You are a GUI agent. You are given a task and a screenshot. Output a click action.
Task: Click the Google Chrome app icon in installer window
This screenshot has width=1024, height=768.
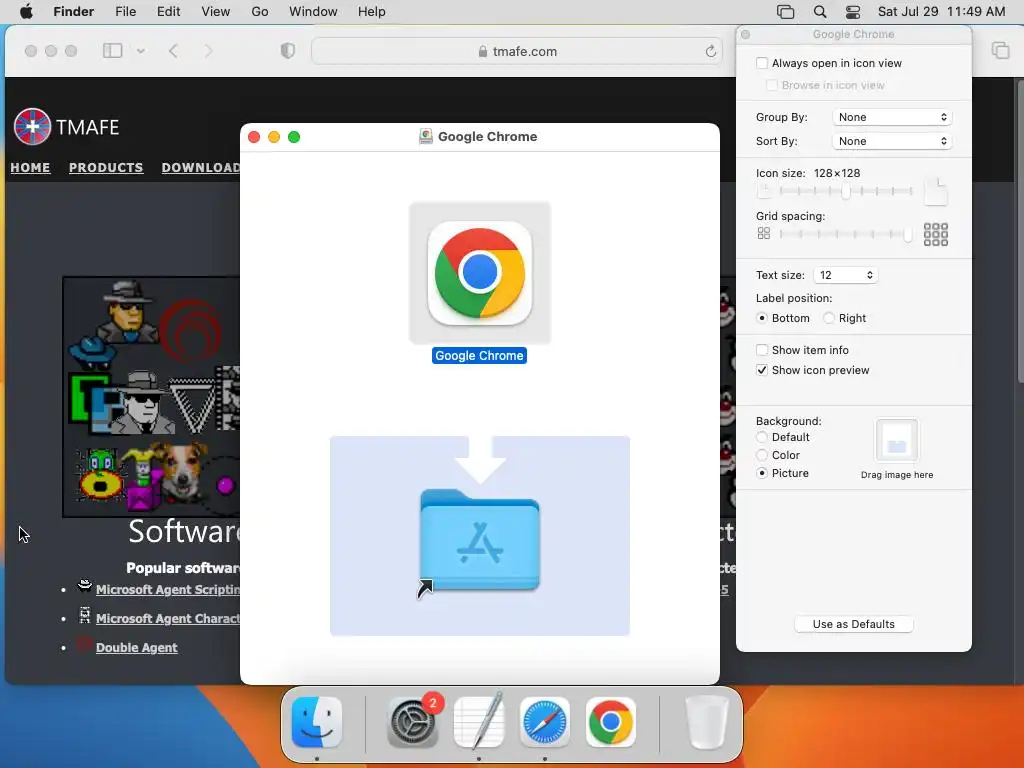[479, 273]
